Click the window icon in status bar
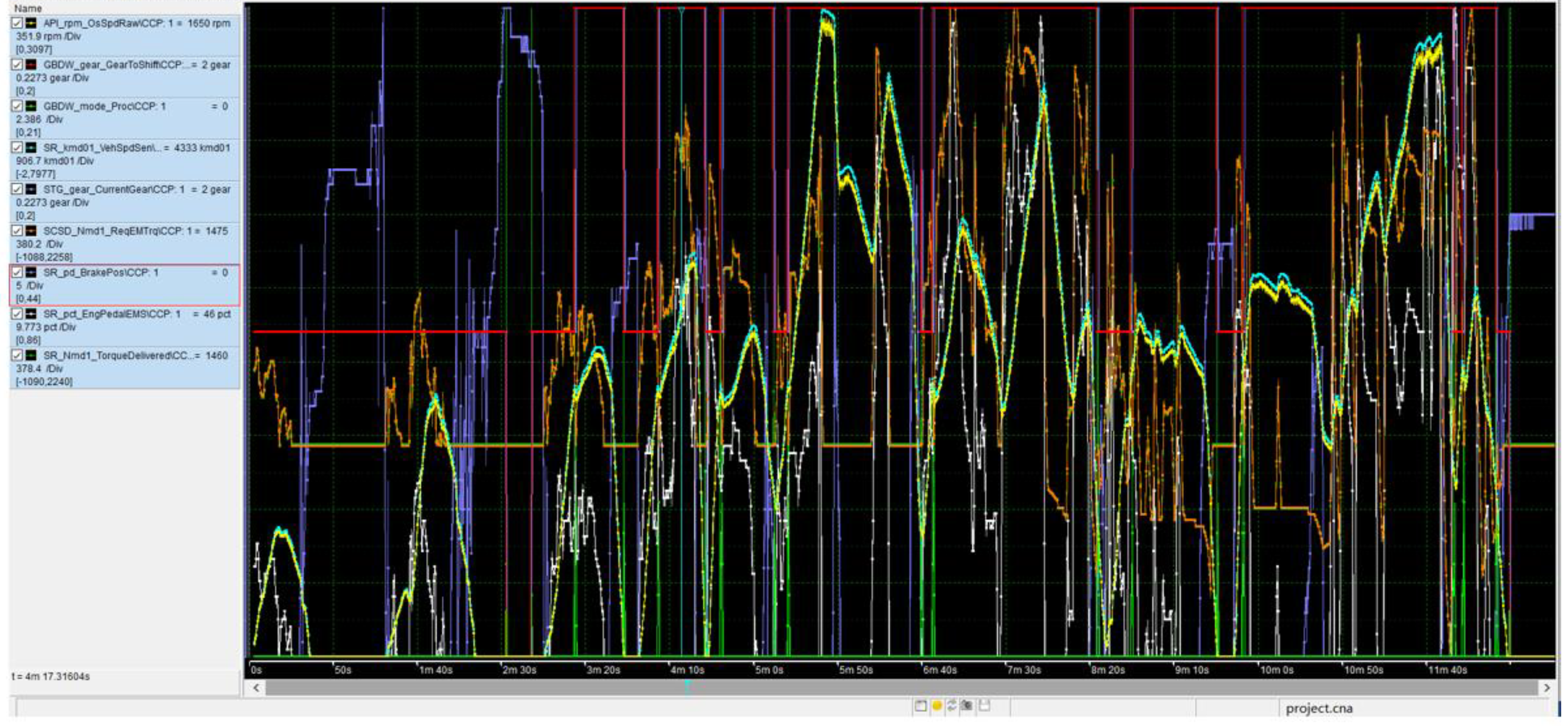The image size is (1568, 726). (921, 706)
